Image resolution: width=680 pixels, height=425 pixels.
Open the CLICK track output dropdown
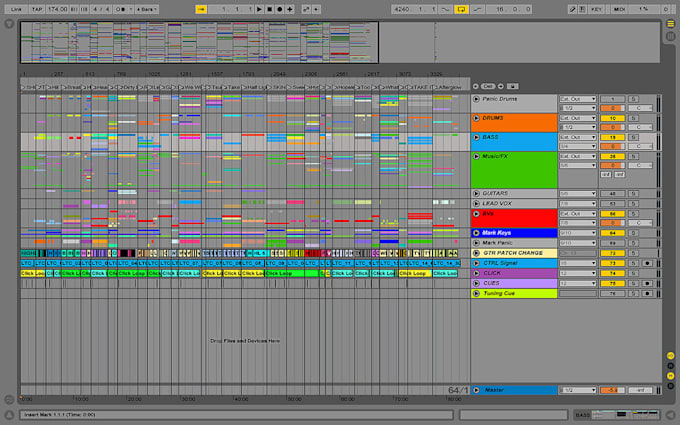(x=578, y=273)
